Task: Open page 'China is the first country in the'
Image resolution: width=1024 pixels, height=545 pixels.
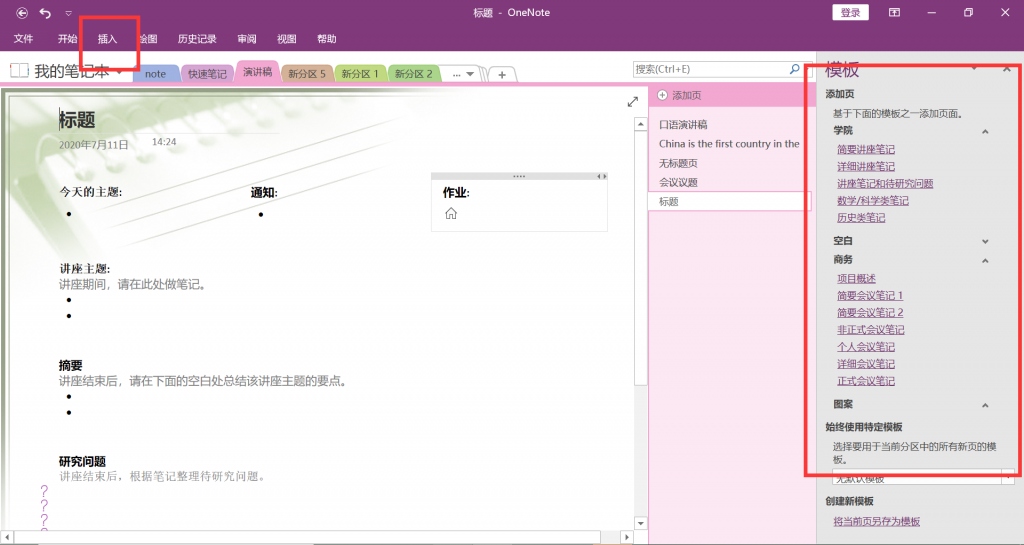Action: tap(728, 144)
